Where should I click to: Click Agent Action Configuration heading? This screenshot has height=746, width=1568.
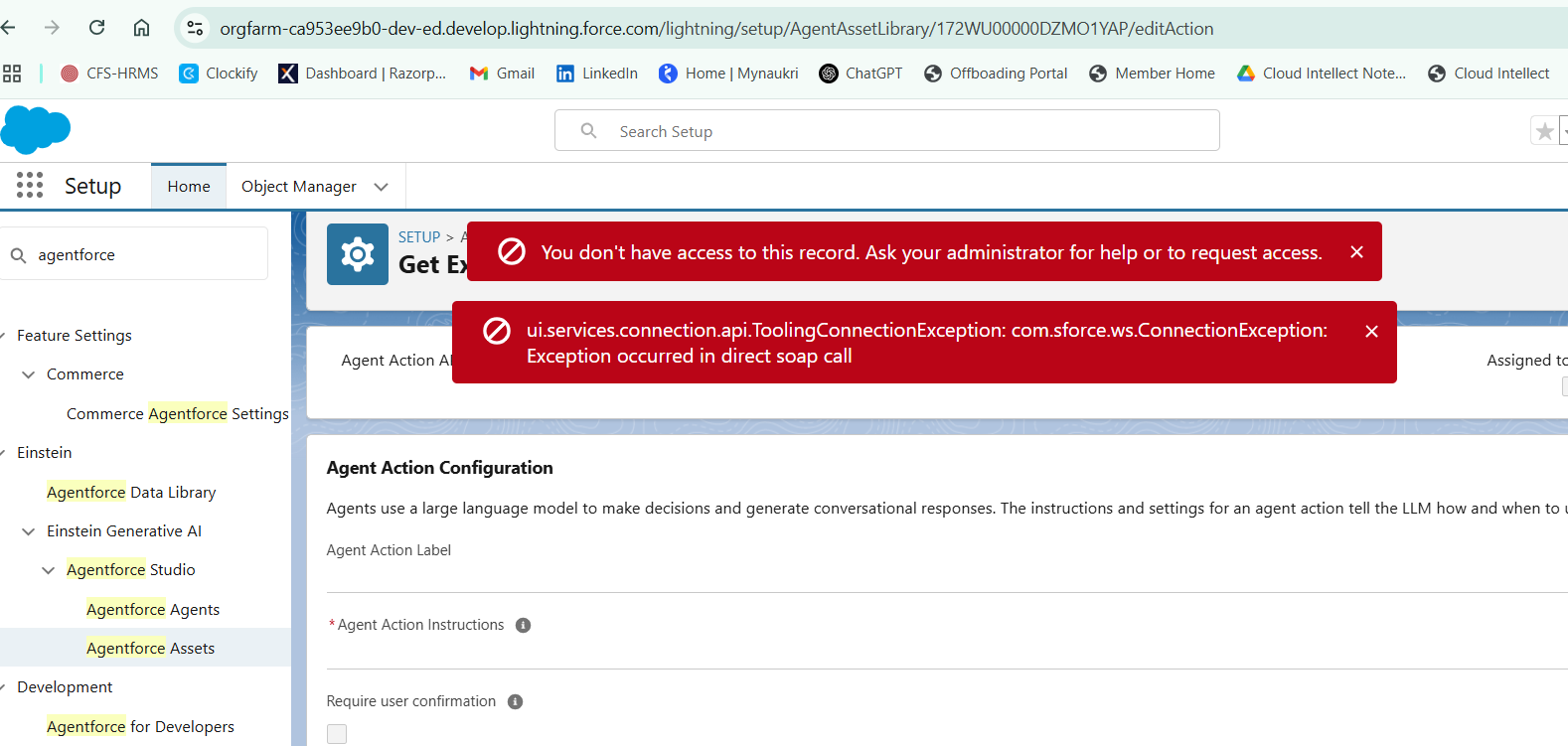[x=439, y=468]
